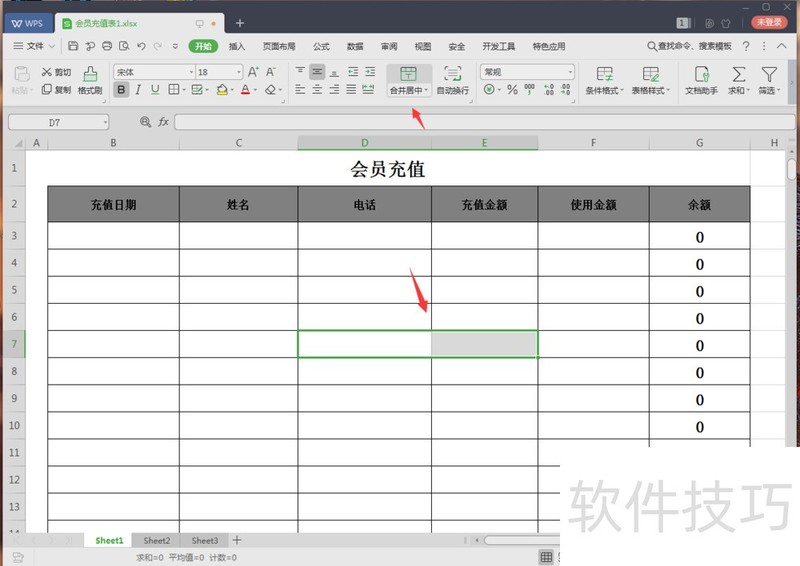800x566 pixels.
Task: Click the decrease decimal places icon
Action: point(566,90)
